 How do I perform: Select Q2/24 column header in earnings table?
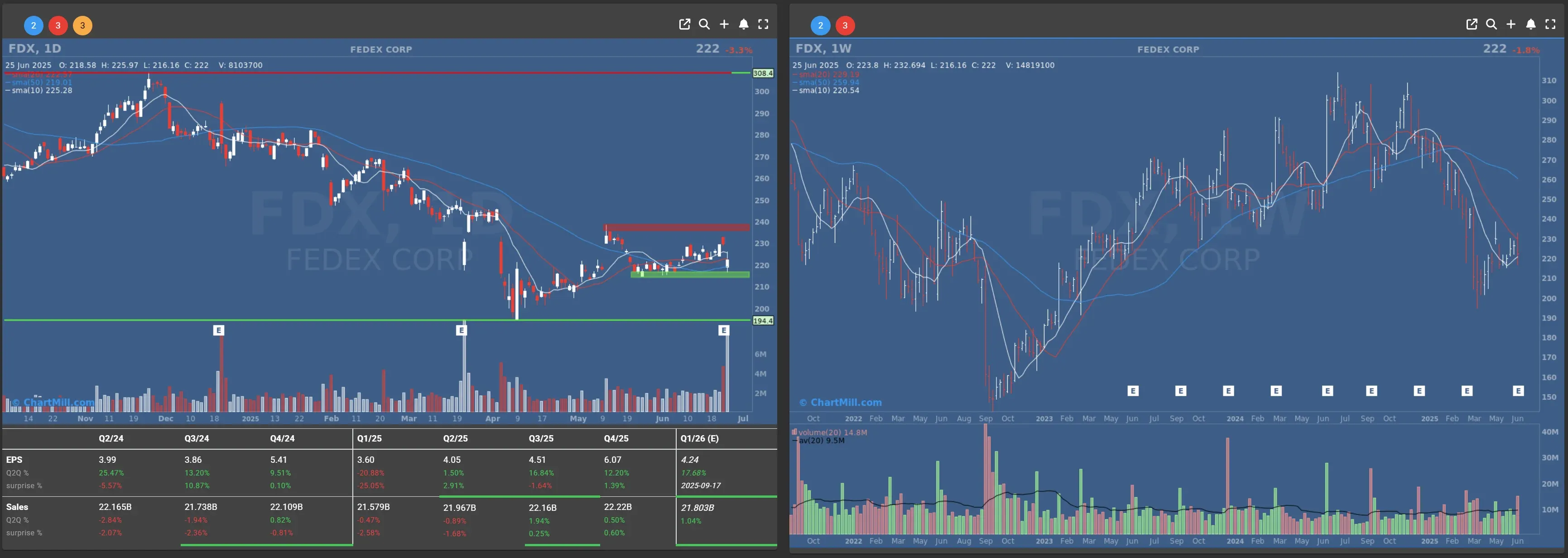111,439
